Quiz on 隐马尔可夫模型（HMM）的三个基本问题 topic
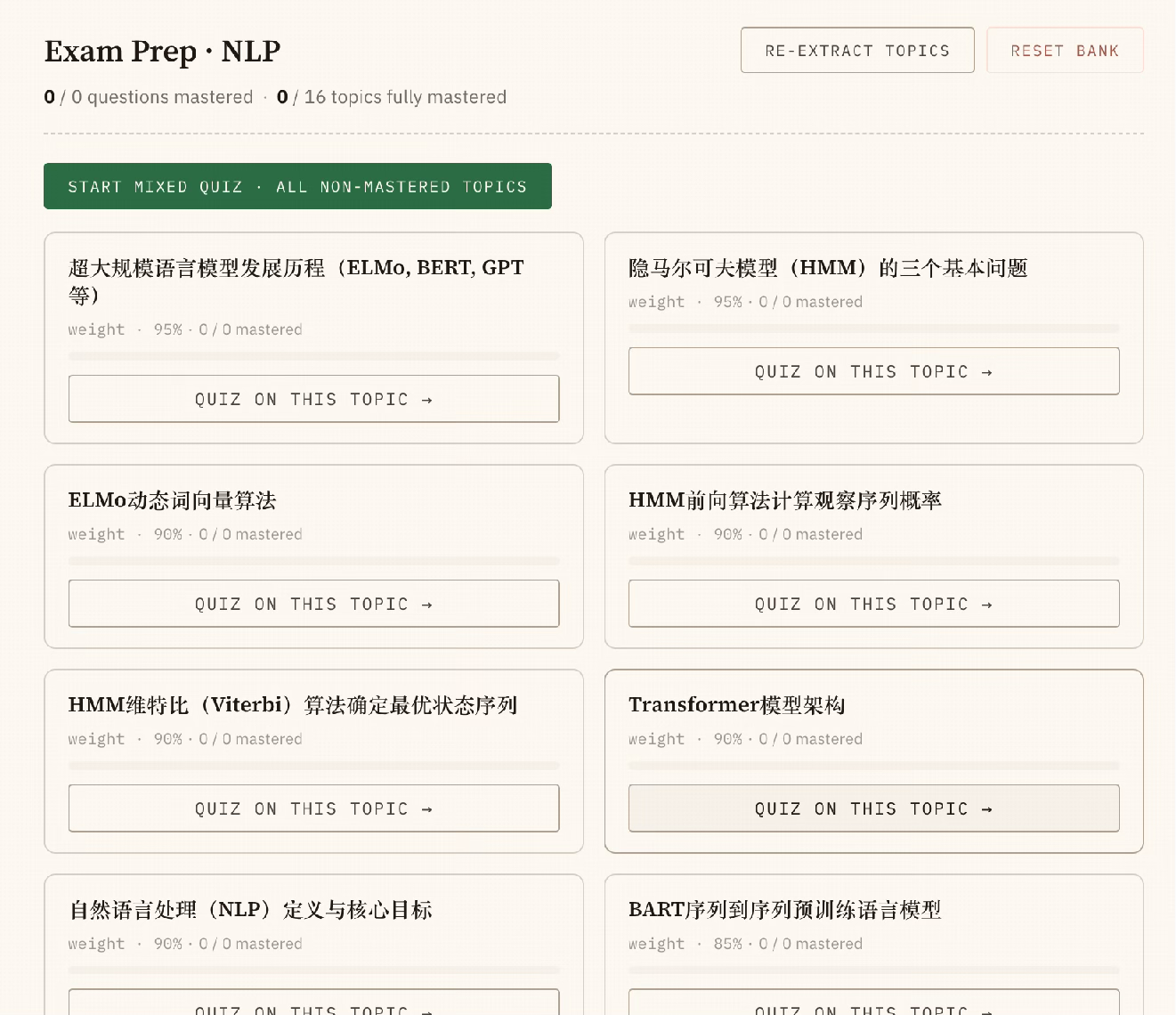 [x=873, y=371]
